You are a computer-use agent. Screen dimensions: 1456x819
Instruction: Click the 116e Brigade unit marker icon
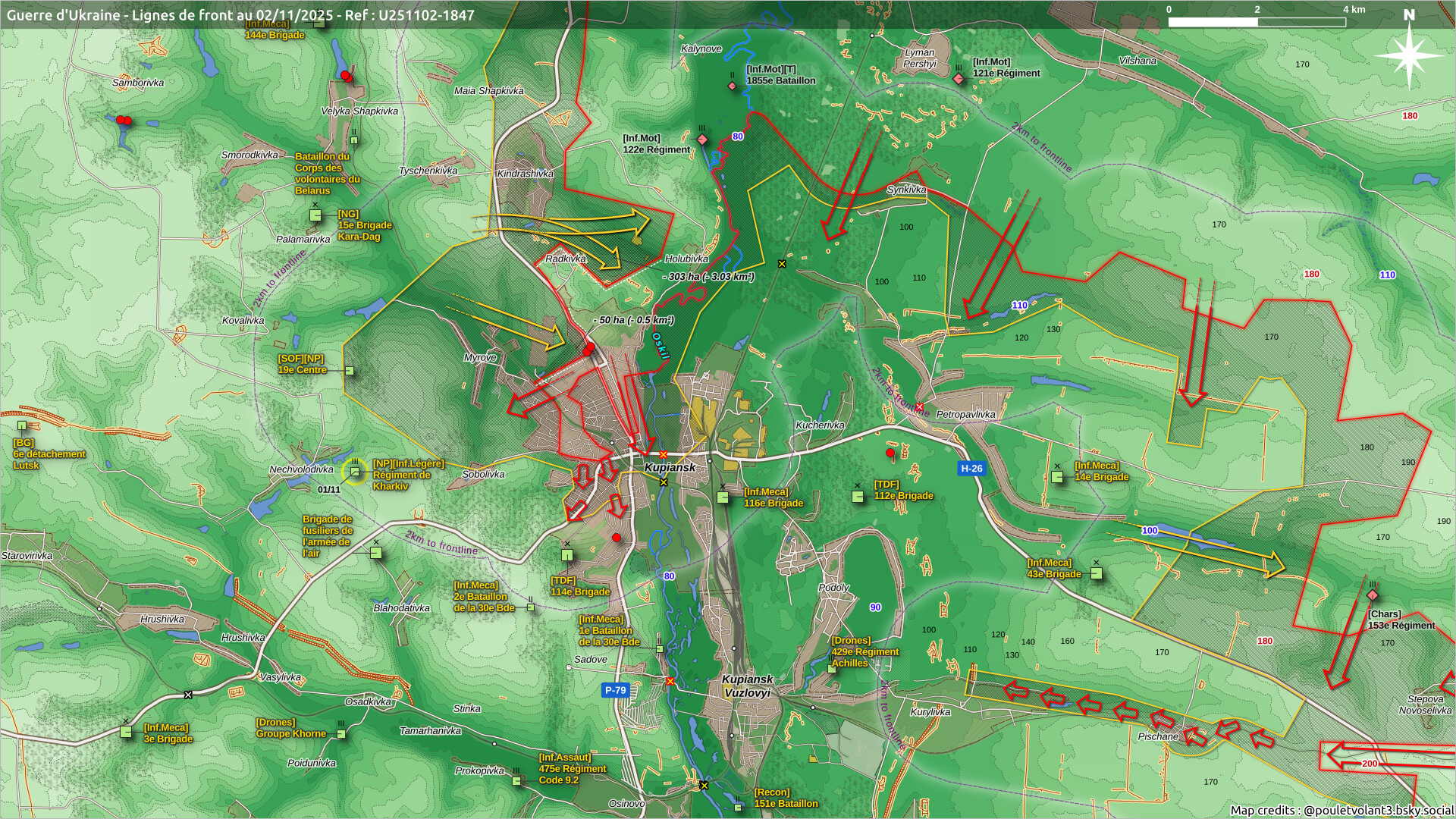click(723, 497)
